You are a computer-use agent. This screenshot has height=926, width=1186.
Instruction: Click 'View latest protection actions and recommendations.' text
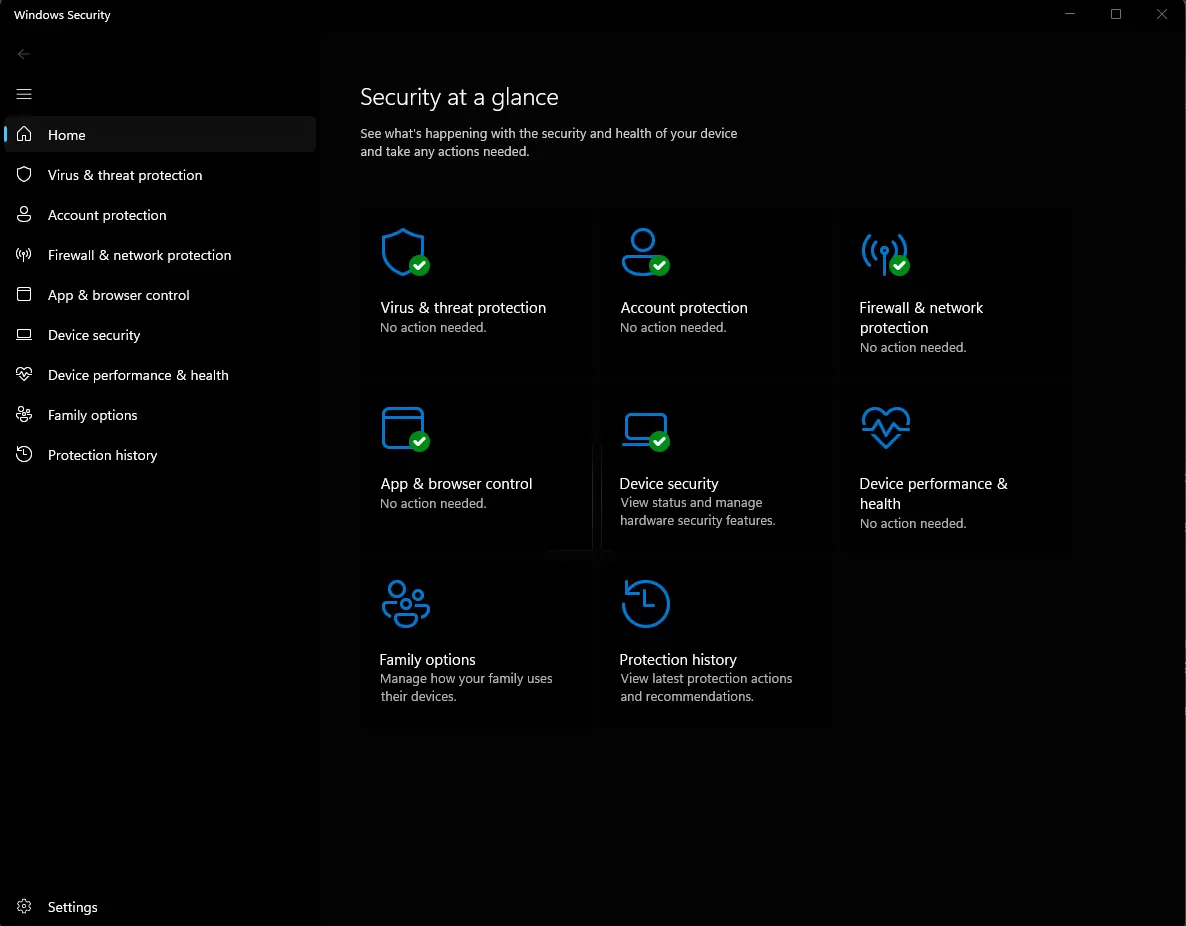(706, 687)
